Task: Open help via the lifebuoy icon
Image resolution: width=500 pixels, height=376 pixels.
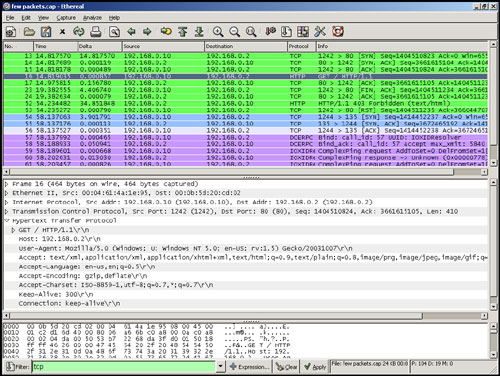Action: 338,32
